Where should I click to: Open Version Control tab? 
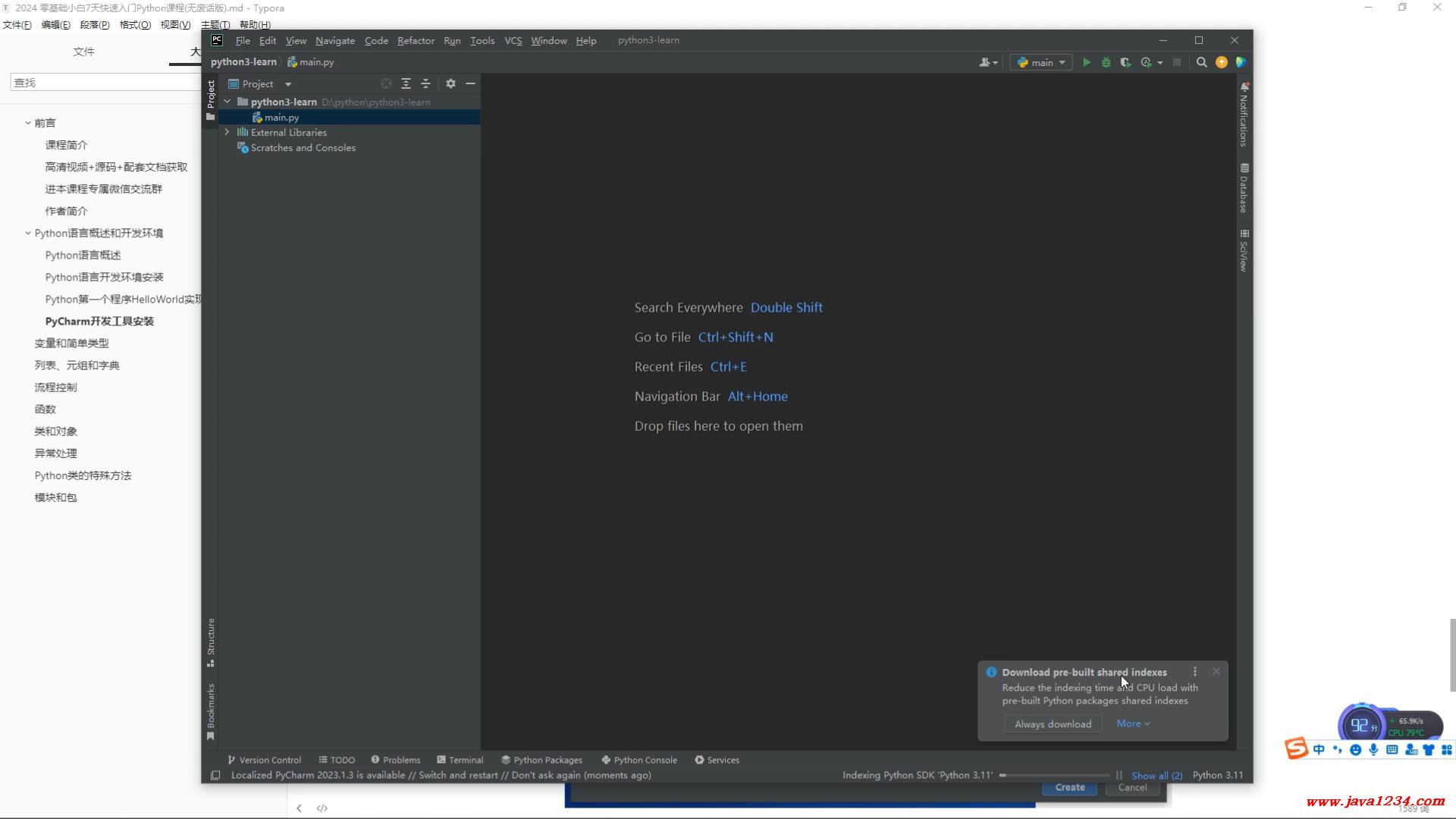[x=264, y=760]
